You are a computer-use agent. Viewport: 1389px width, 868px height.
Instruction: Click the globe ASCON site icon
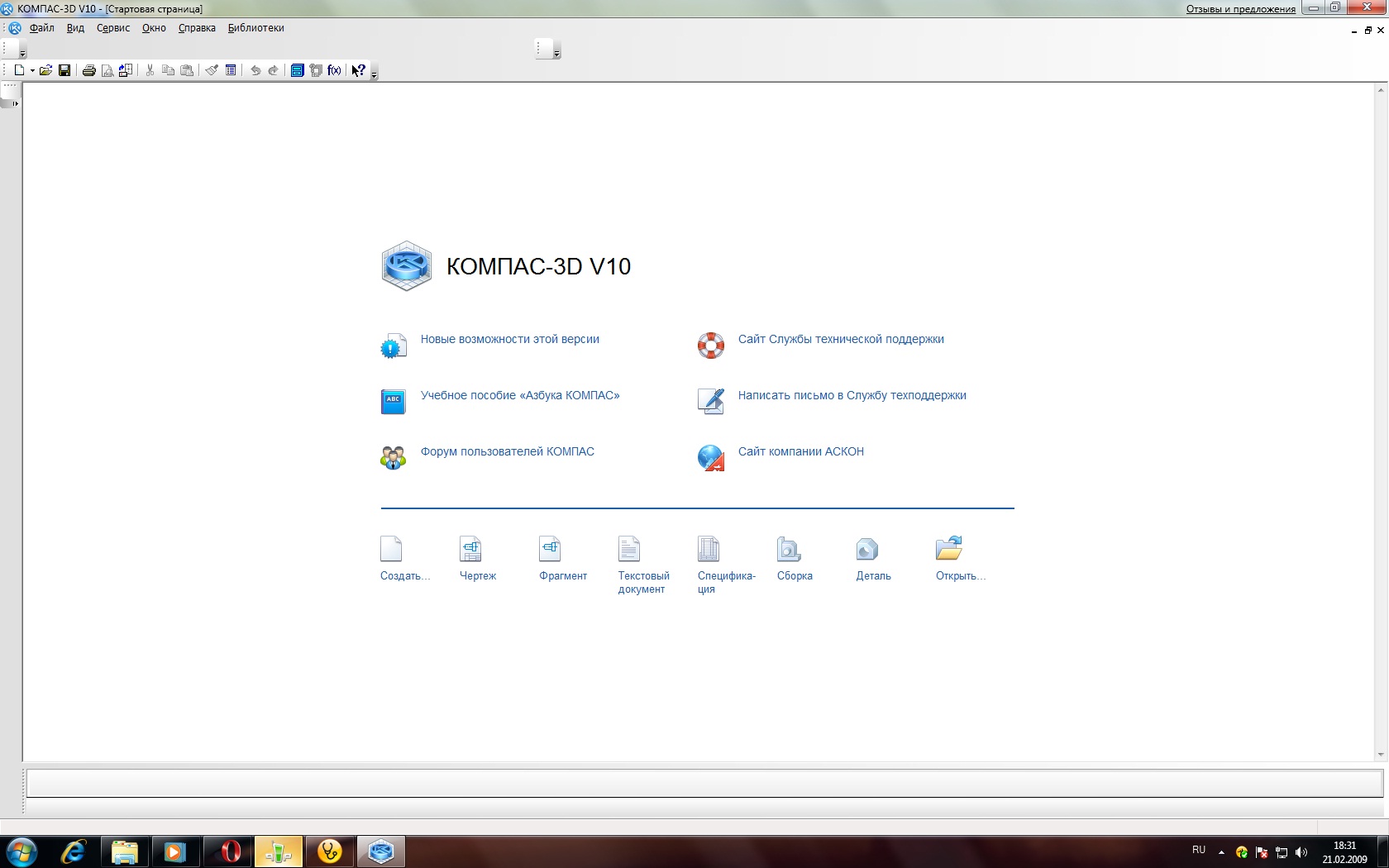pyautogui.click(x=711, y=457)
